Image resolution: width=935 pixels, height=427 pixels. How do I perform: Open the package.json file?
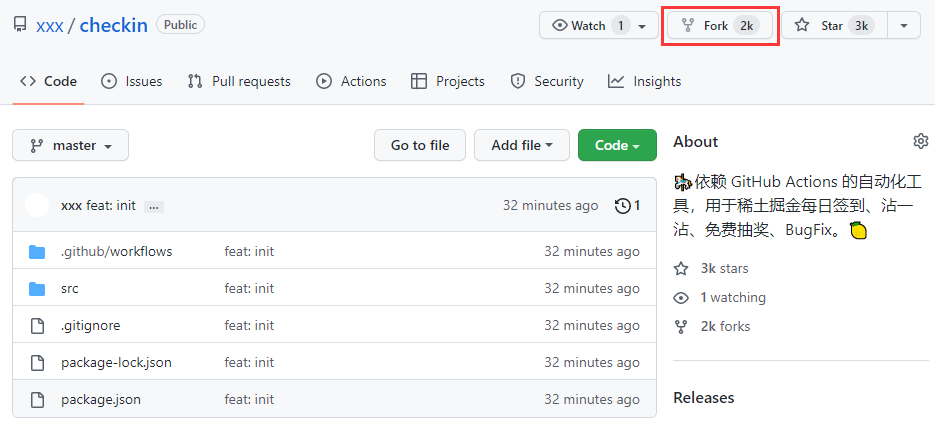point(101,400)
